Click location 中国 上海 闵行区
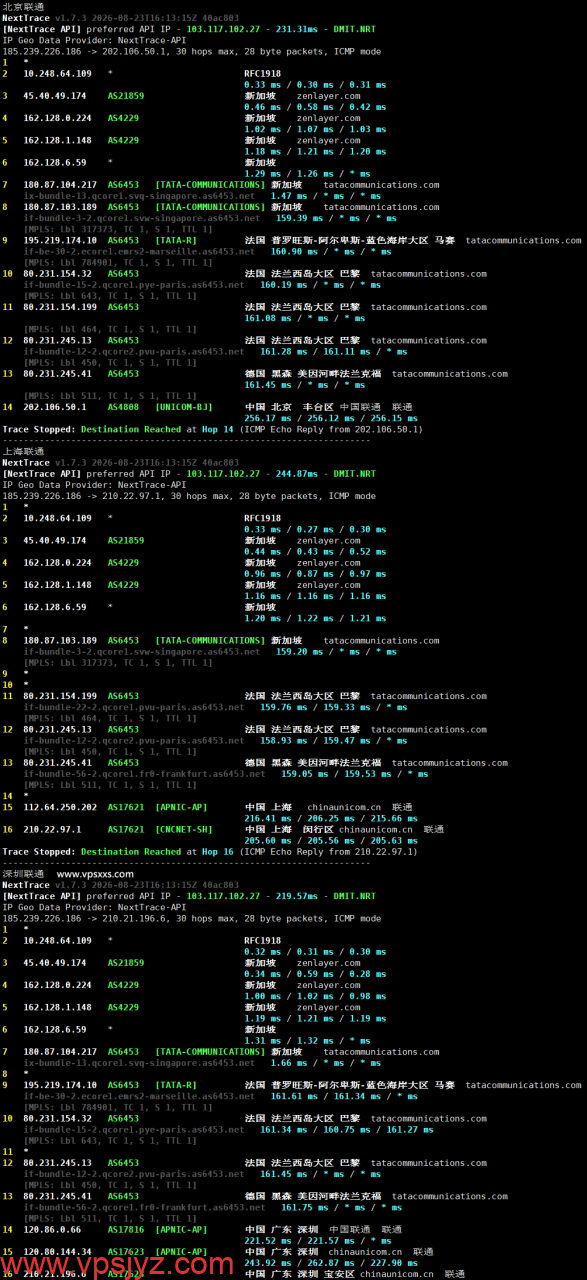Viewport: 587px width, 1280px height. point(289,829)
